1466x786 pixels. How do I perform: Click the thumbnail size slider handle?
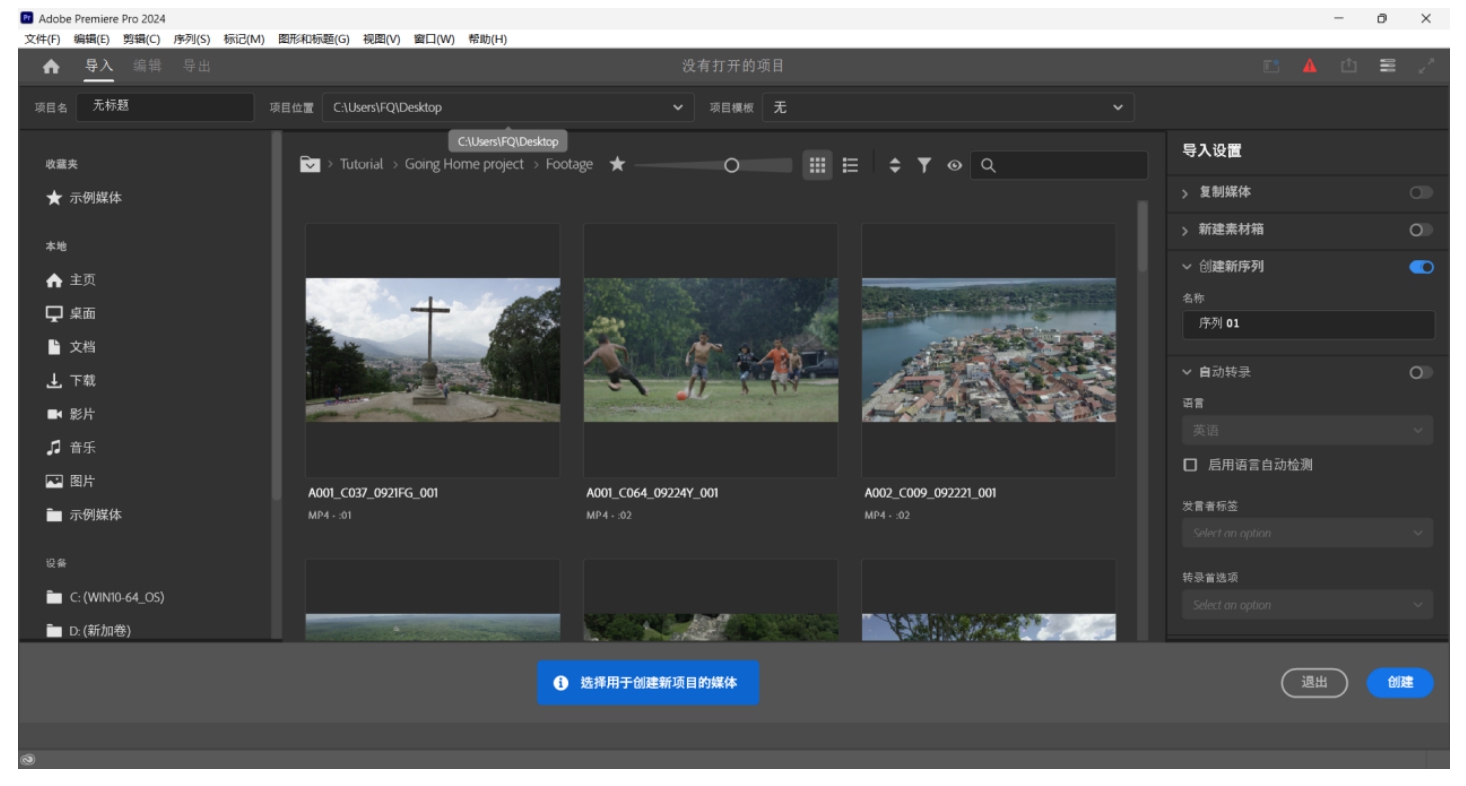point(731,166)
